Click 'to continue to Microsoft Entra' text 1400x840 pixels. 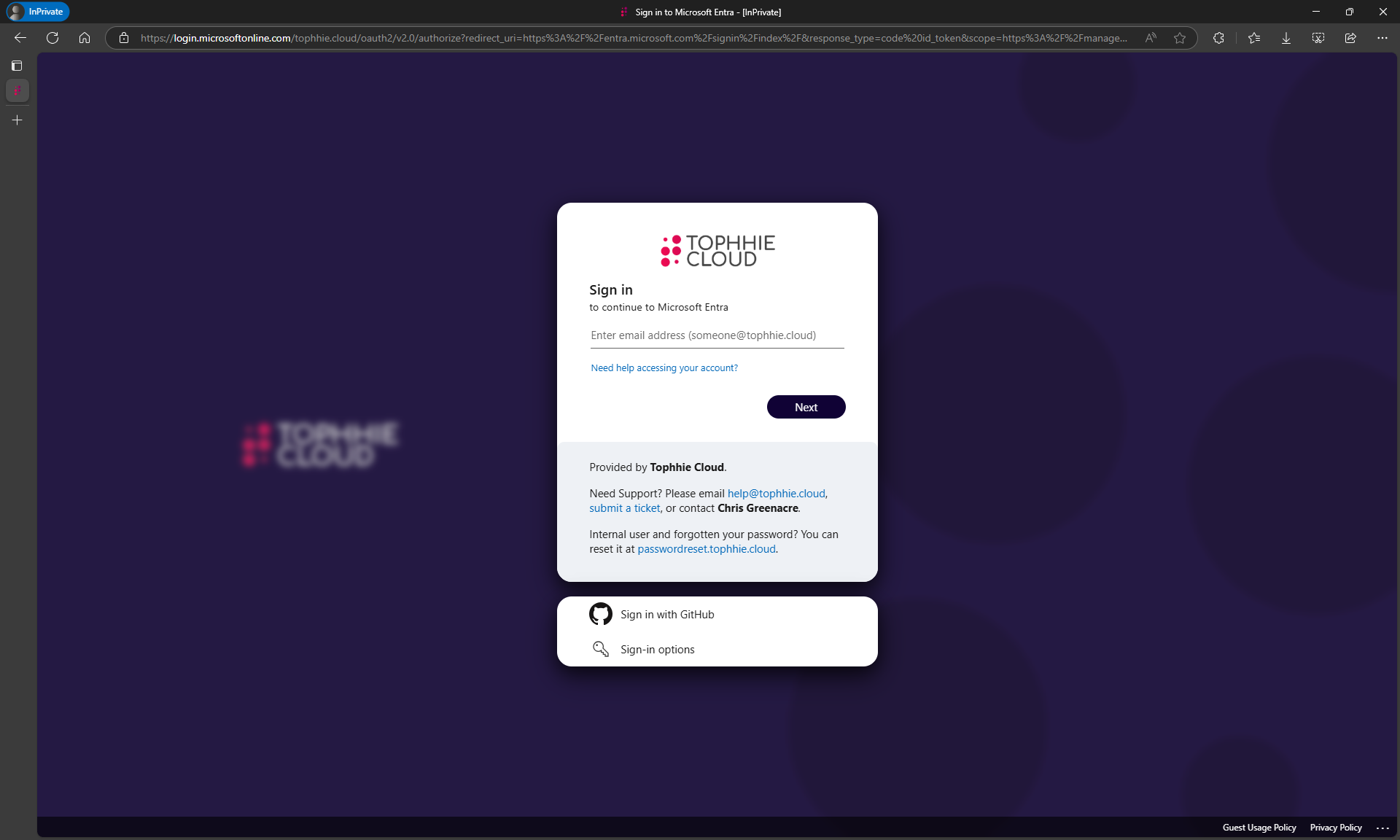658,308
